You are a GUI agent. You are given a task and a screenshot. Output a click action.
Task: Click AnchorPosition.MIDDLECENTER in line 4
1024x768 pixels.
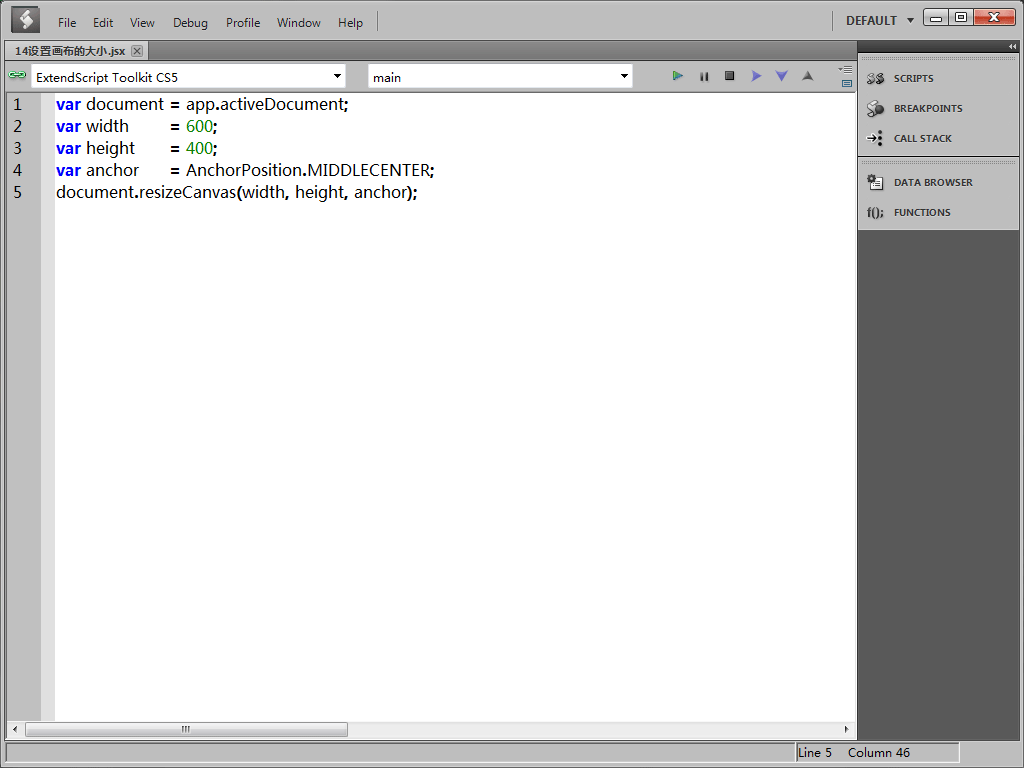click(308, 170)
